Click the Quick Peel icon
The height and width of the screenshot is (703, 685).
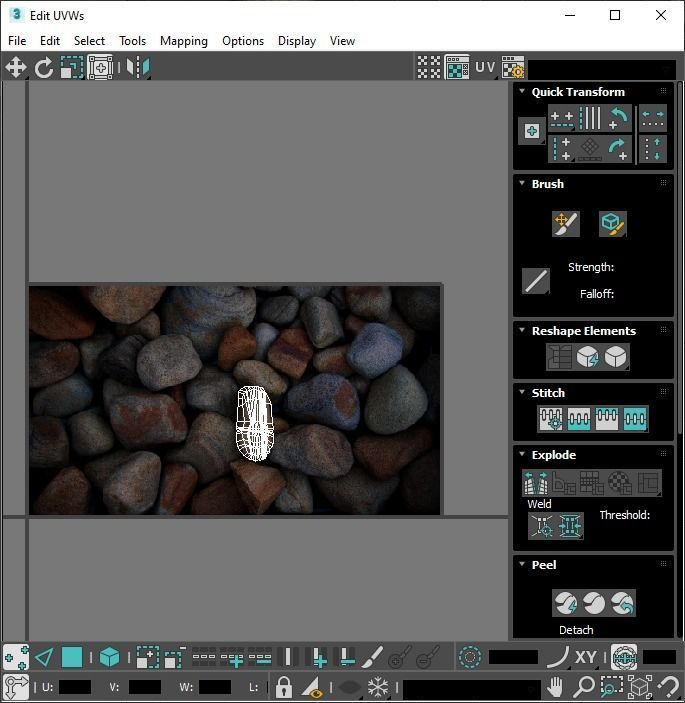[566, 603]
